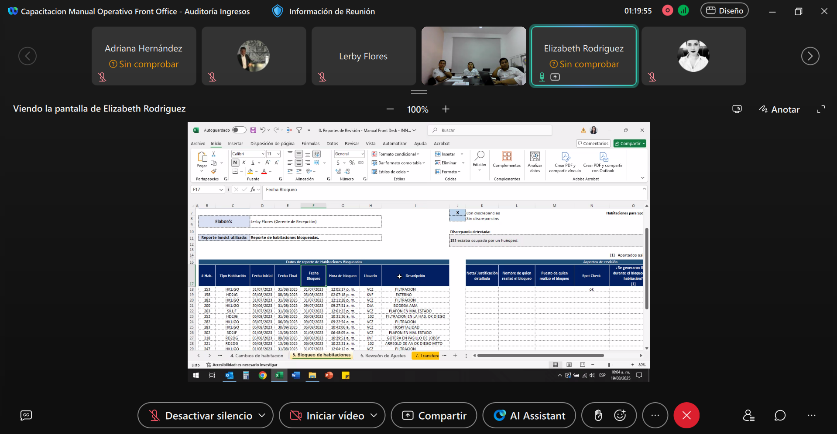The height and width of the screenshot is (434, 837).
Task: Click the Compartir share button
Action: tap(433, 415)
